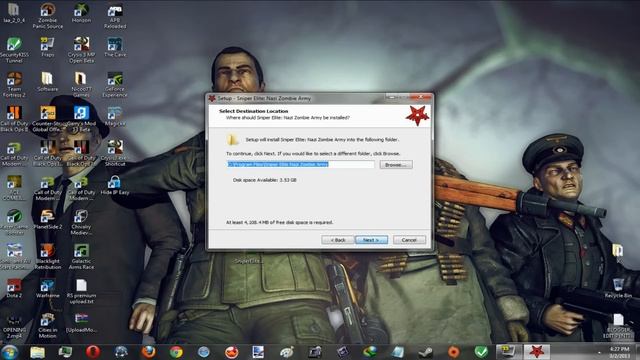Select PlanetSide 2 desktop icon
This screenshot has height=360, width=640.
tap(48, 219)
